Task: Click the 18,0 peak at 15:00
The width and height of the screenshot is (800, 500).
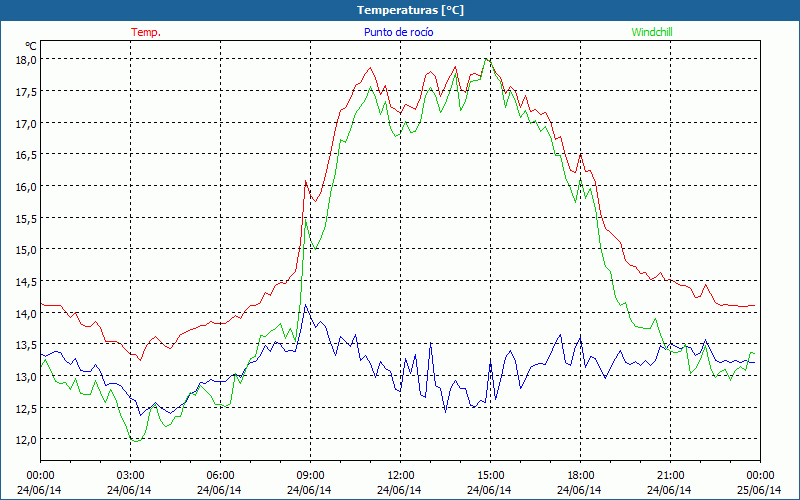Action: (x=487, y=59)
